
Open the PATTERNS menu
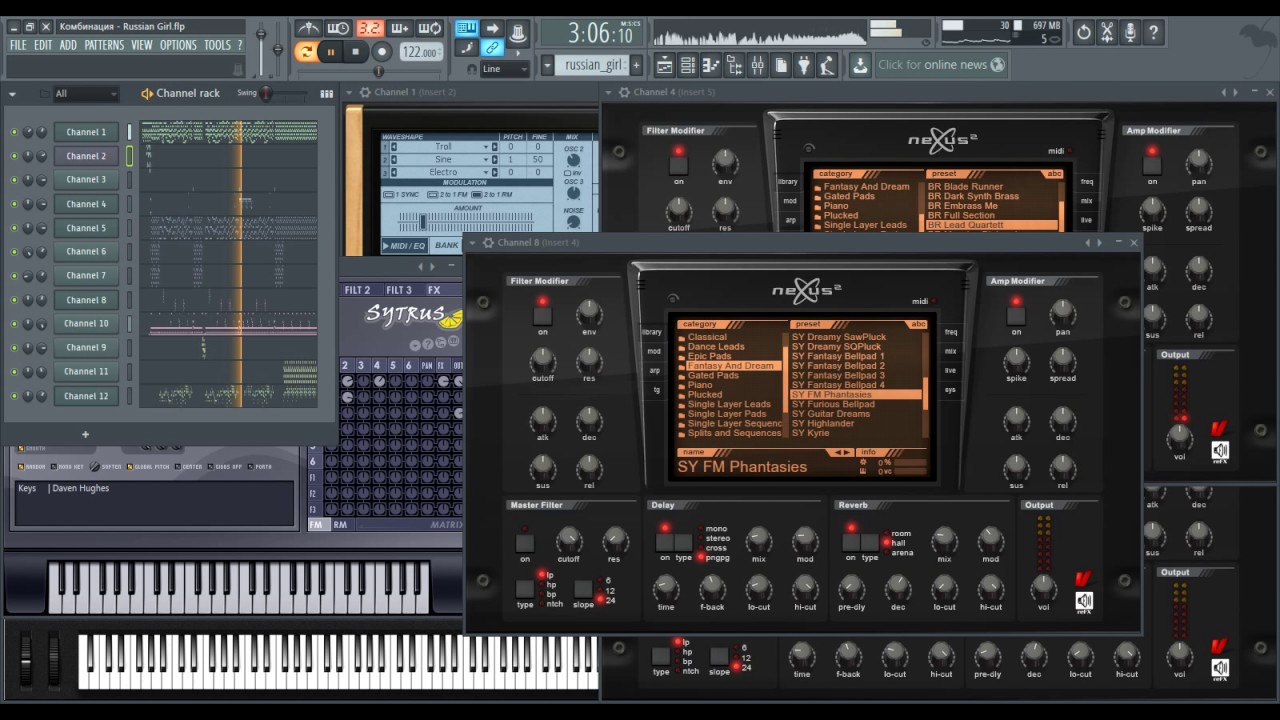pos(104,45)
